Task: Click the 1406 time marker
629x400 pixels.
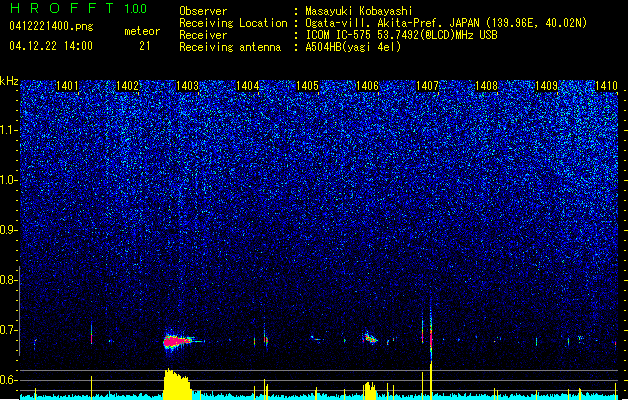Action: (367, 86)
